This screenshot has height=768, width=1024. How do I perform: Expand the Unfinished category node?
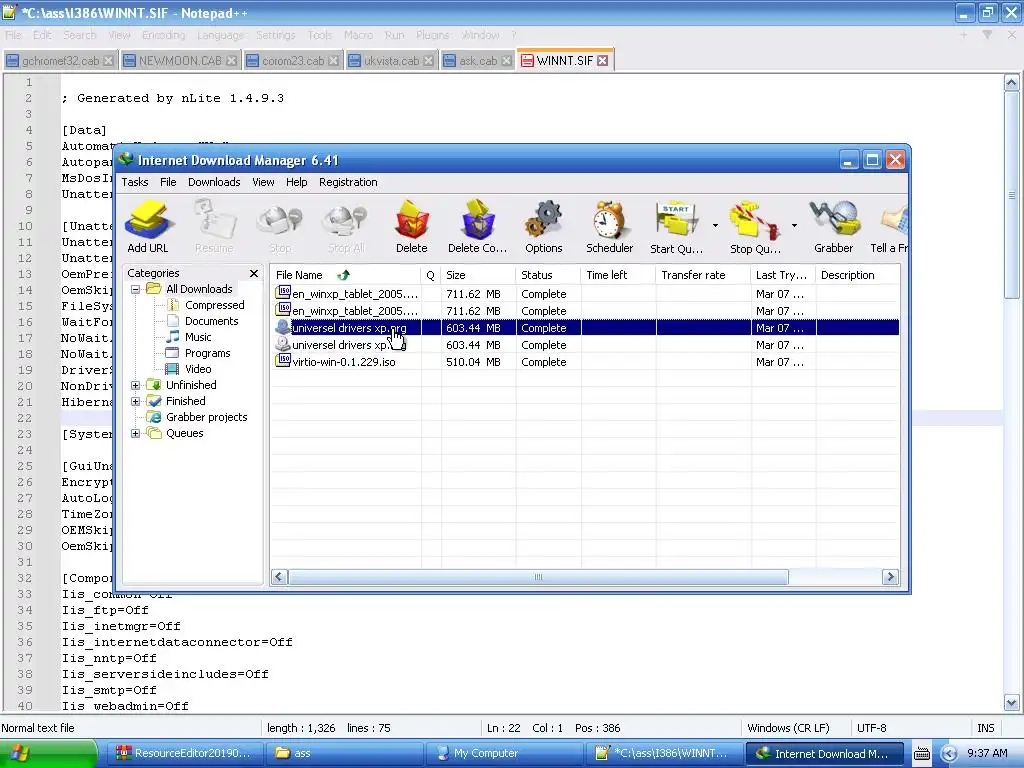click(135, 385)
